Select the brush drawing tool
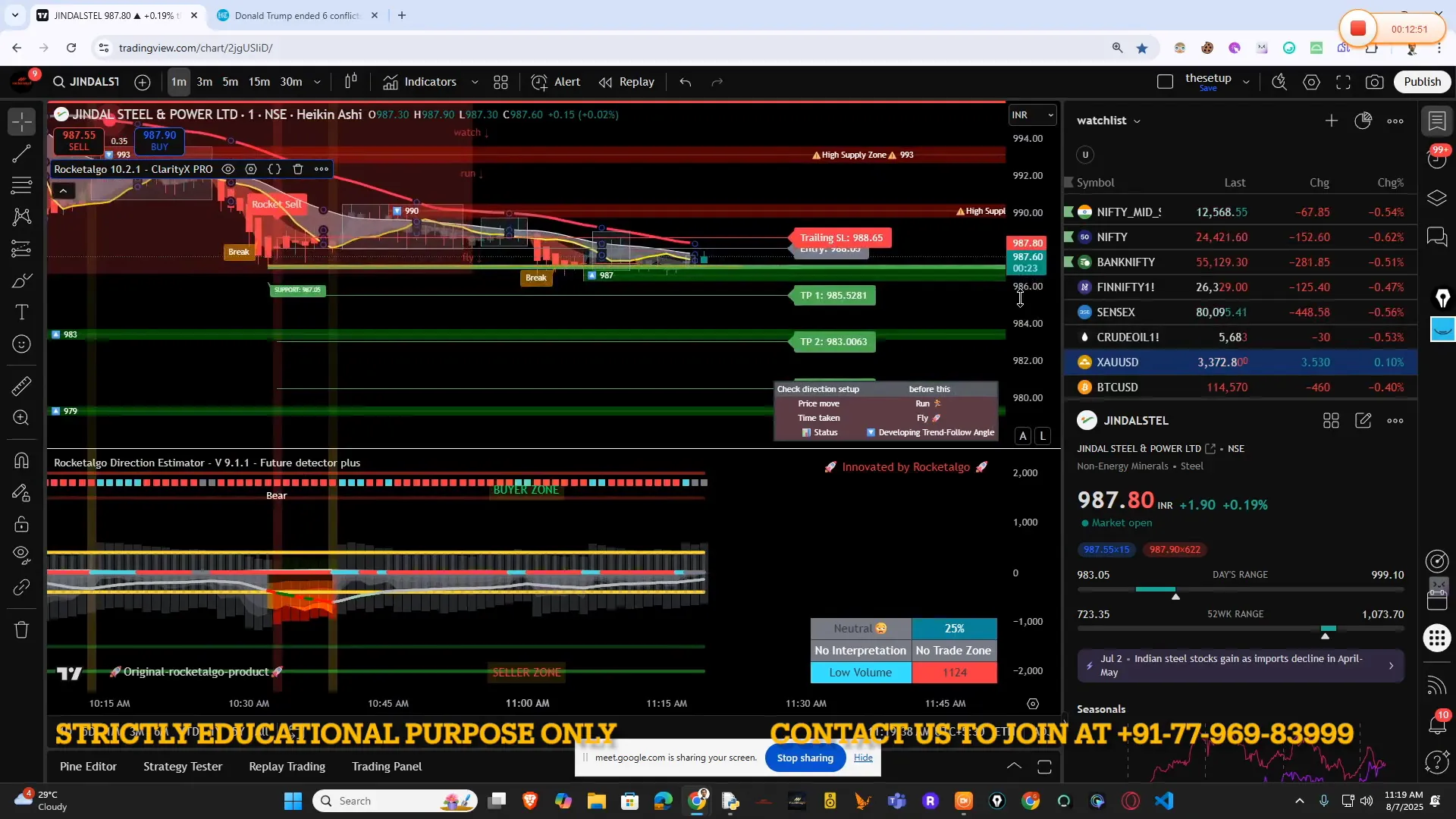Screen dimensions: 1456x819 click(x=22, y=281)
